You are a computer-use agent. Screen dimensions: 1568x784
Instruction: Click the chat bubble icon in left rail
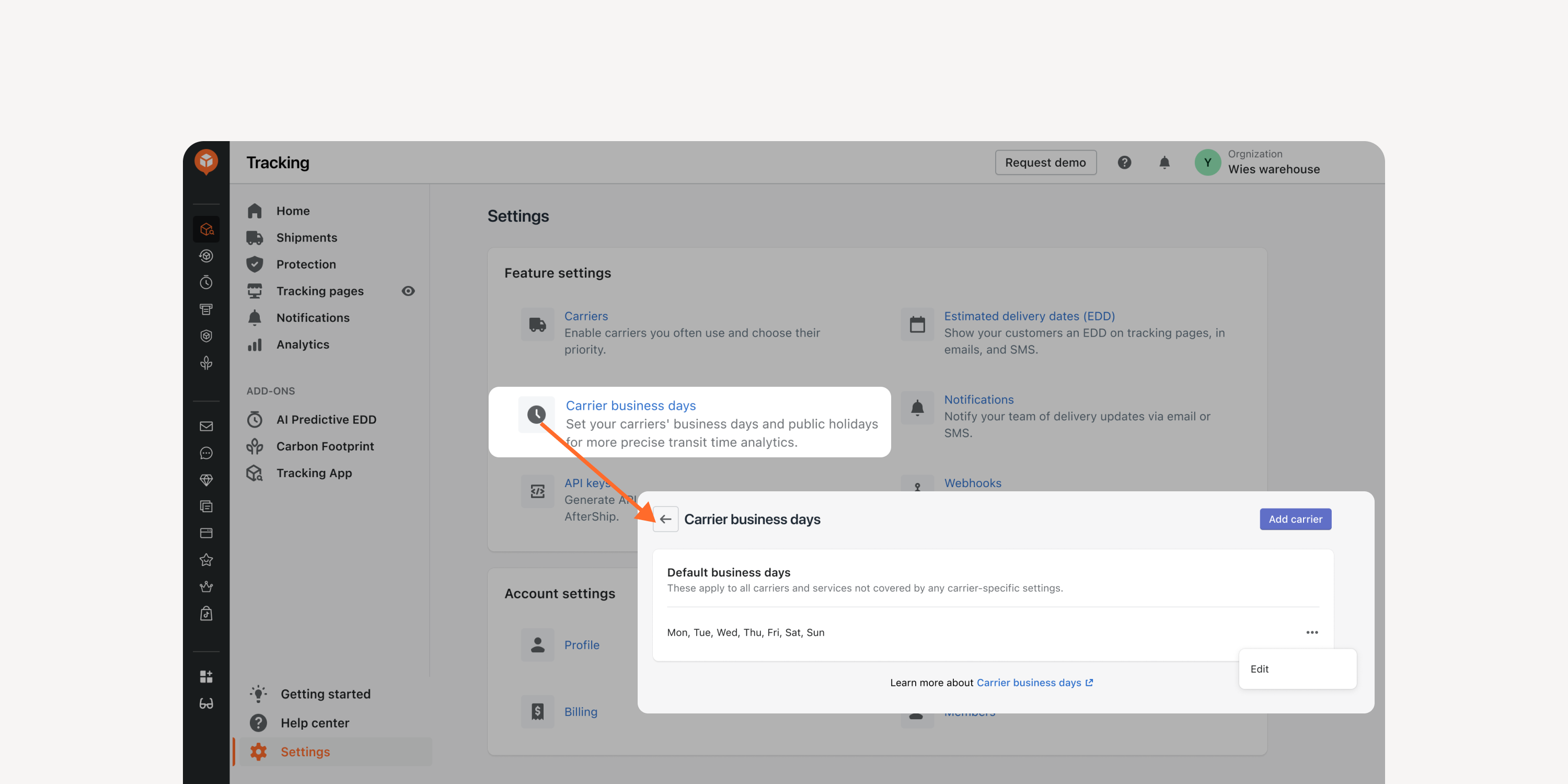click(206, 453)
